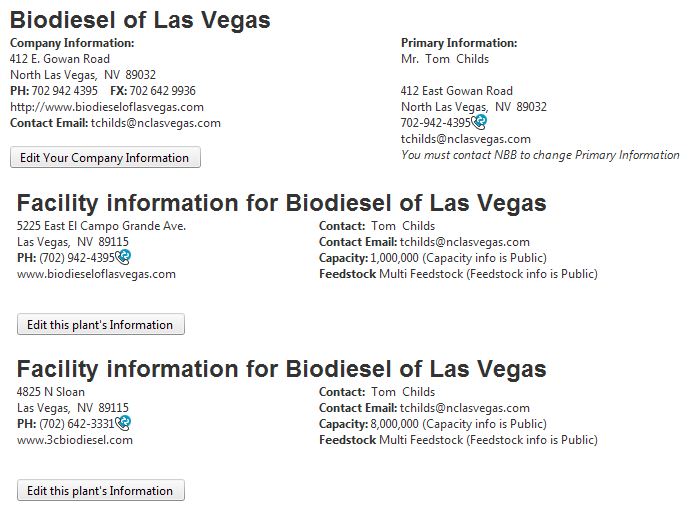The height and width of the screenshot is (508, 695).
Task: Edit plant information for the N Sloan facility
Action: tap(101, 491)
